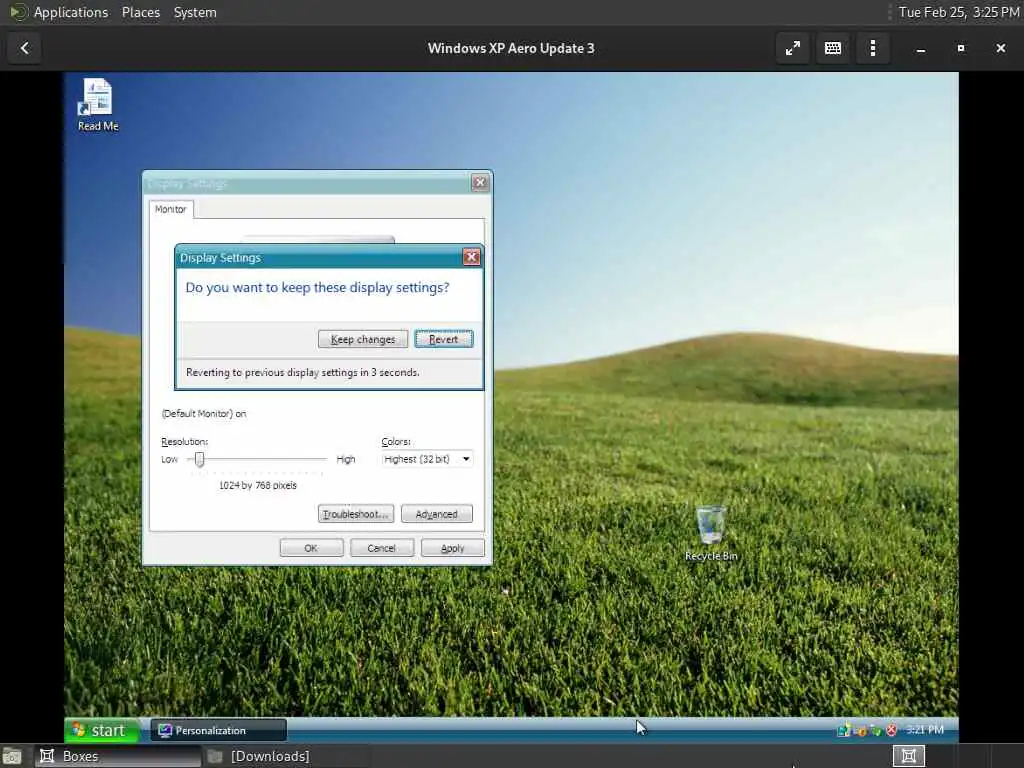Switch to Personalization taskbar window

pos(218,730)
